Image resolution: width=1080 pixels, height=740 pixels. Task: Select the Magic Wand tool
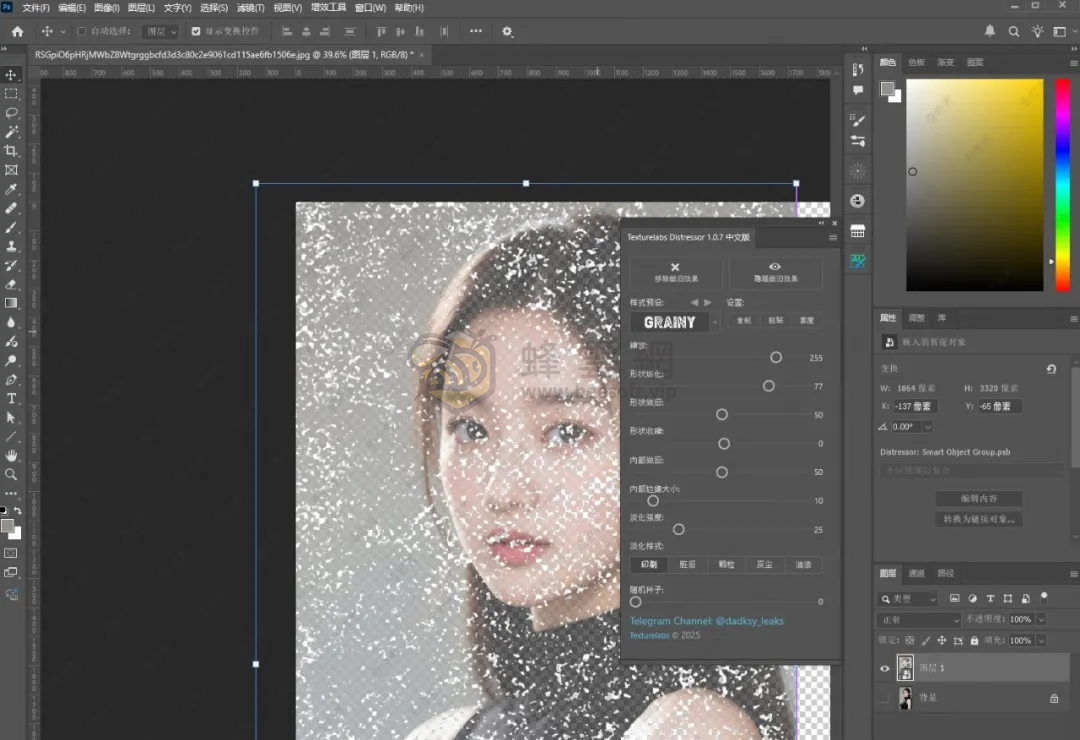click(x=11, y=132)
